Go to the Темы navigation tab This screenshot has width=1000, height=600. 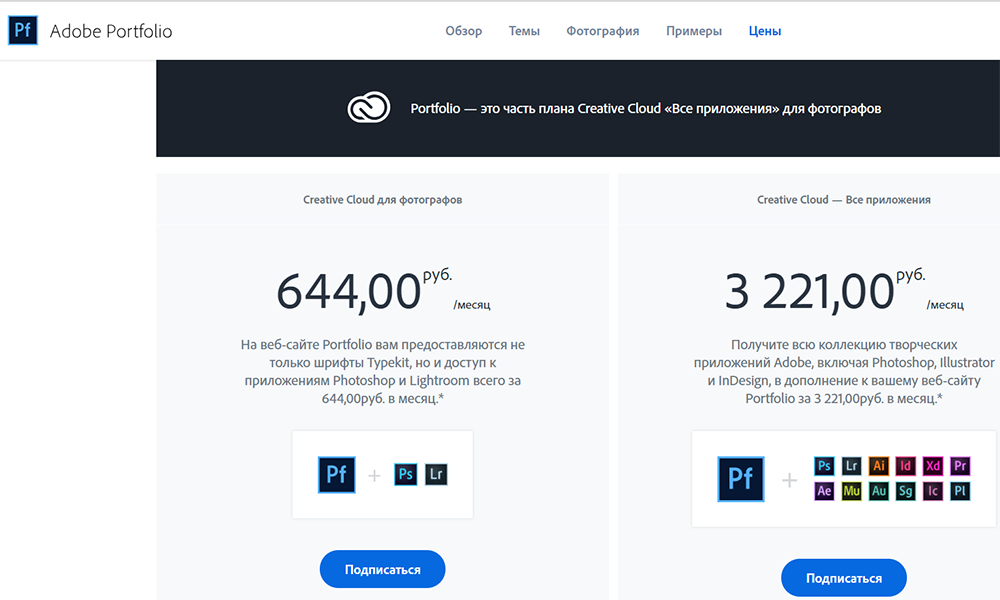coord(524,31)
